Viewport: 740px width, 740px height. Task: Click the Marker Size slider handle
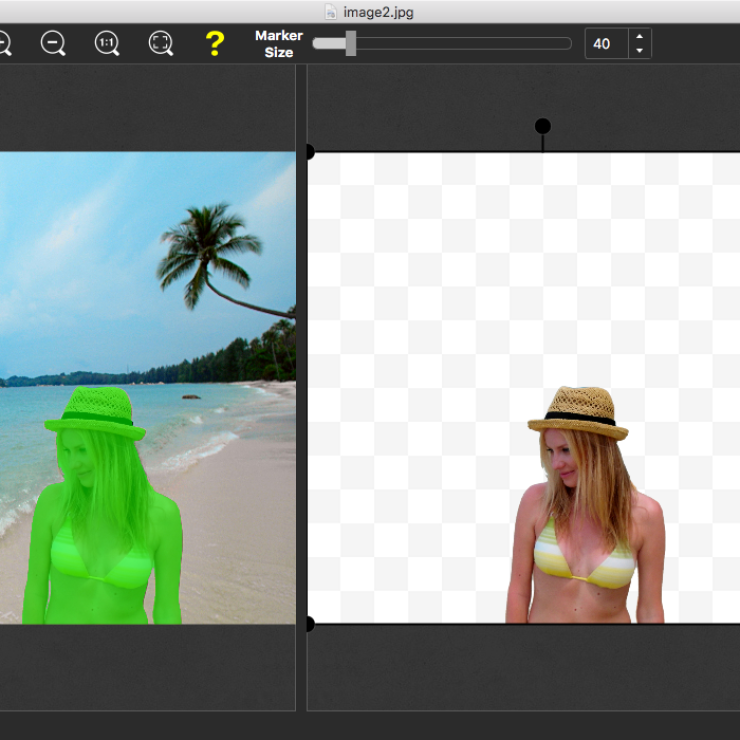point(351,43)
